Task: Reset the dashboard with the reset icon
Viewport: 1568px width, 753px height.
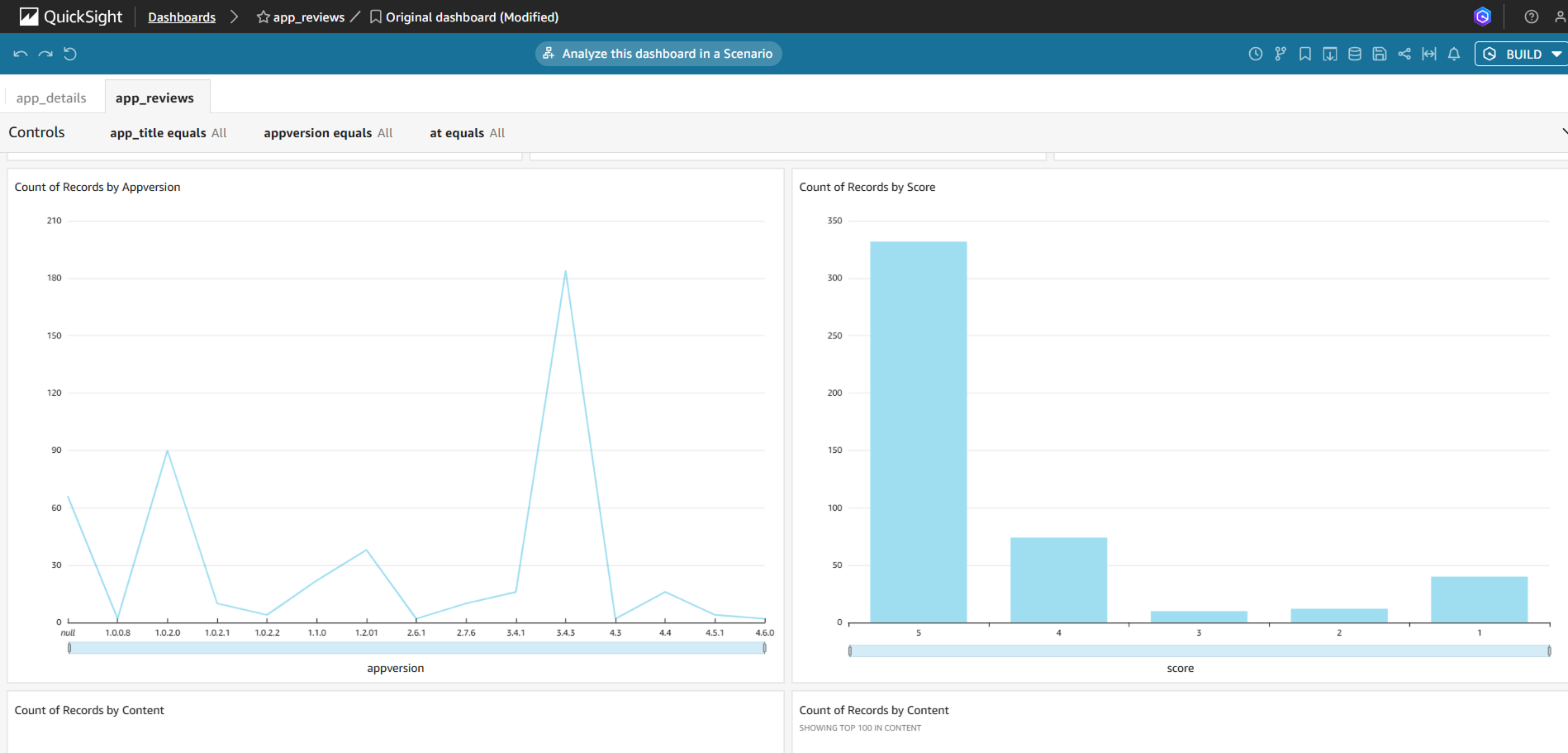Action: 70,54
